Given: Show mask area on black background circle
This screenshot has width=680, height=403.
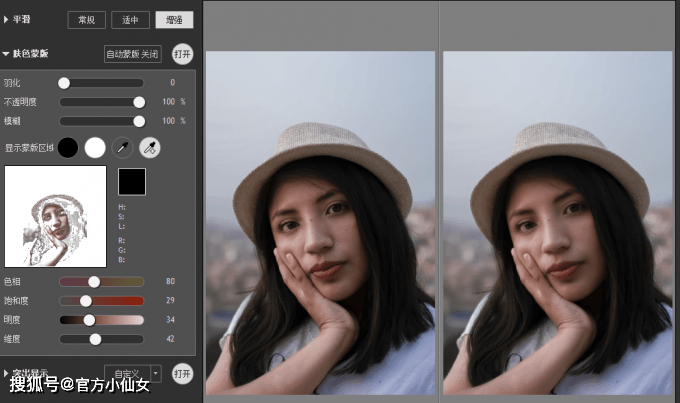Looking at the screenshot, I should point(68,148).
